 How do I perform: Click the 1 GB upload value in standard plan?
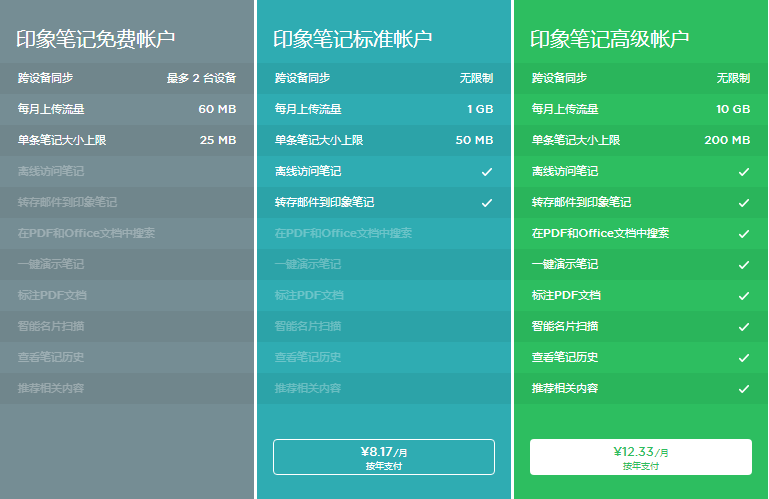pyautogui.click(x=480, y=109)
